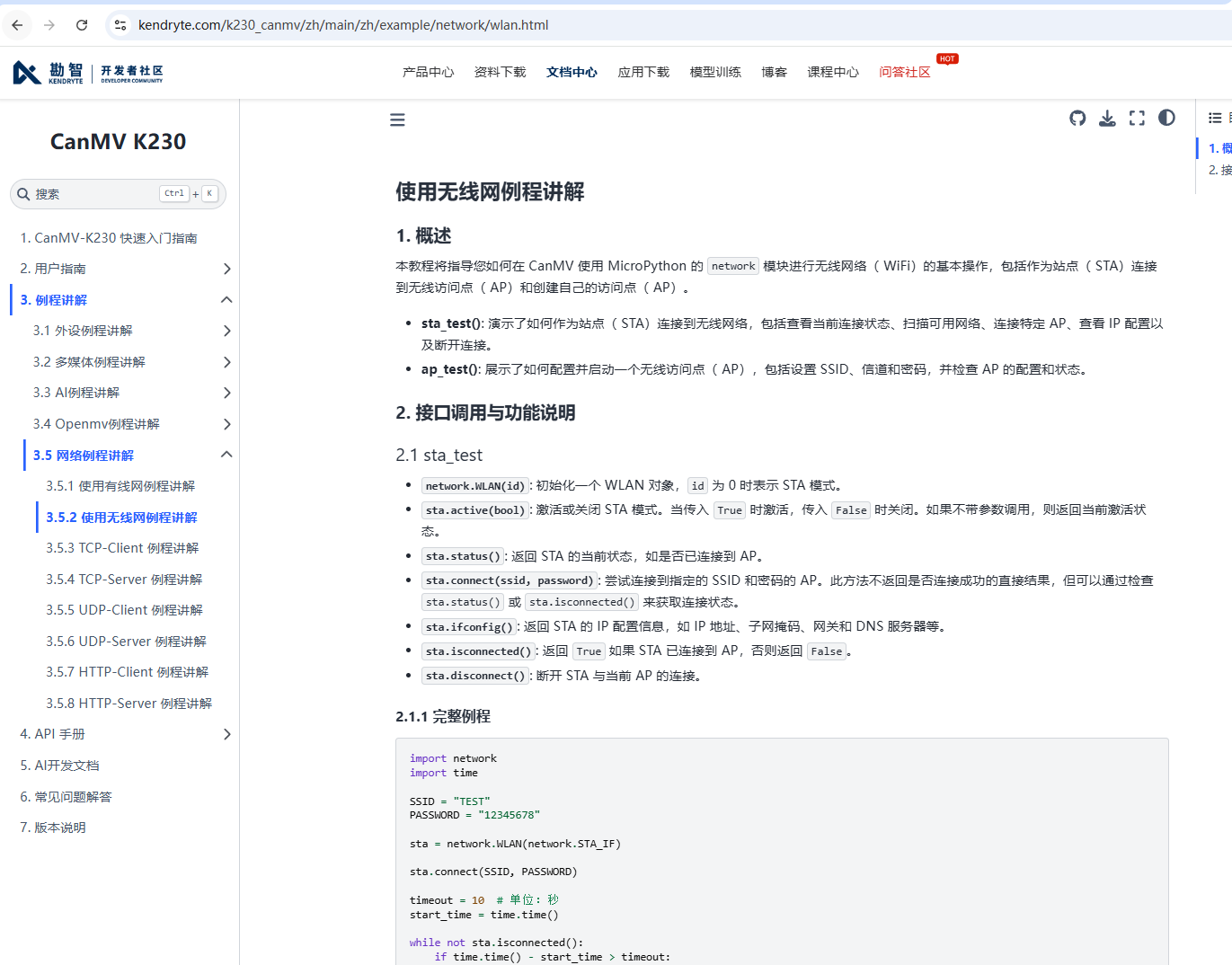Expand the 3.3 AI例程讲解 chevron
Image resolution: width=1232 pixels, height=965 pixels.
tap(226, 393)
